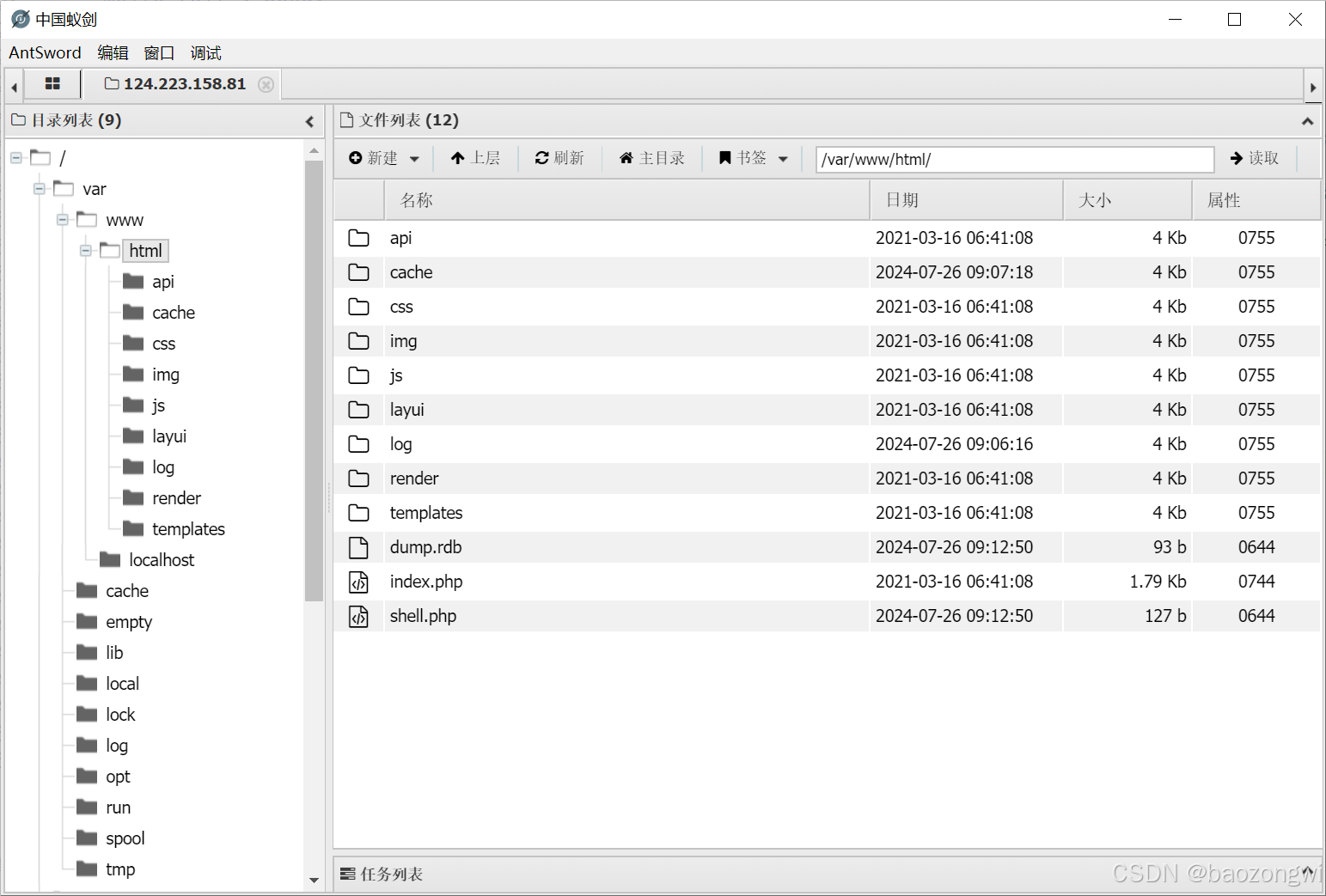1326x896 pixels.
Task: Click the layui folder icon in tree
Action: pos(133,436)
